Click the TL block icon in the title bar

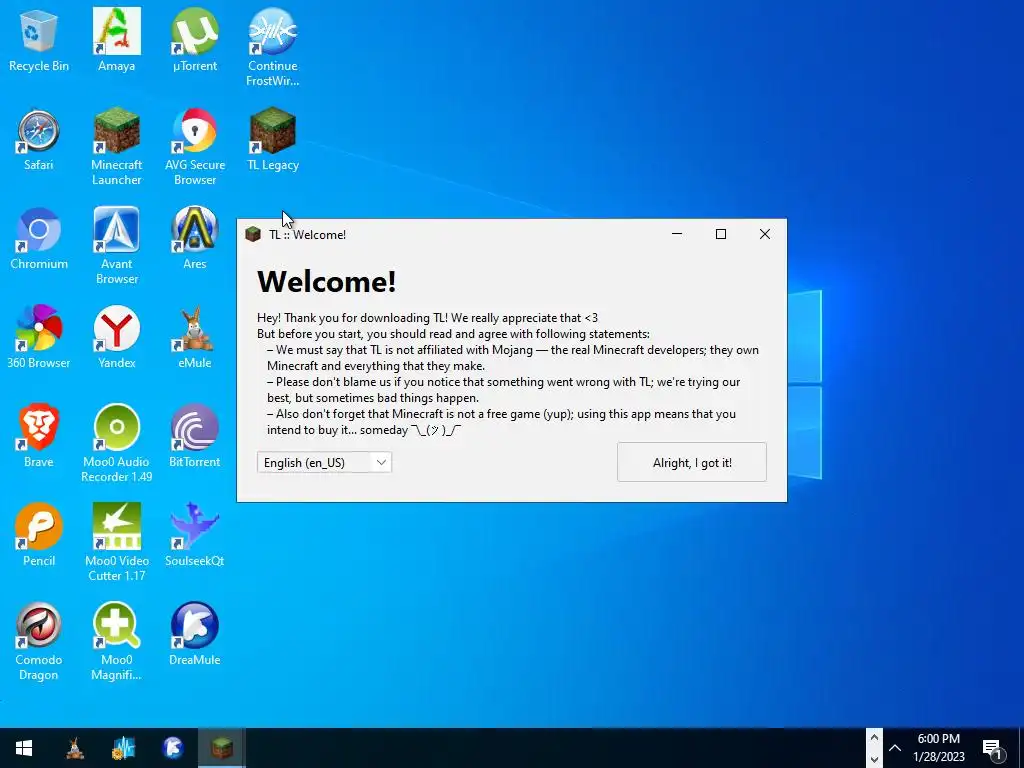pos(253,234)
